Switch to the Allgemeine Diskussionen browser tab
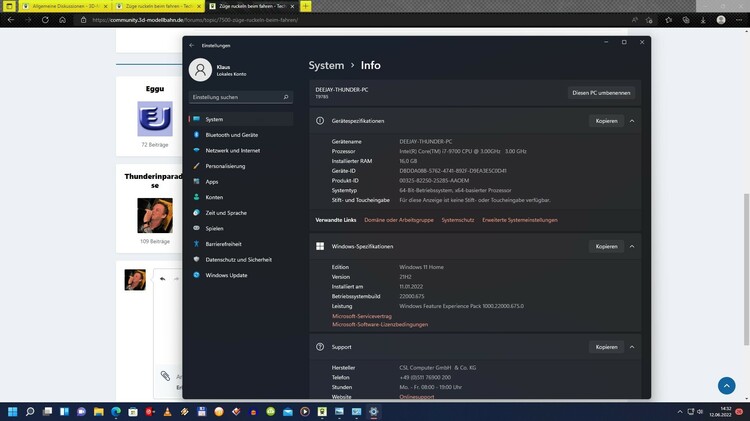 pyautogui.click(x=64, y=6)
